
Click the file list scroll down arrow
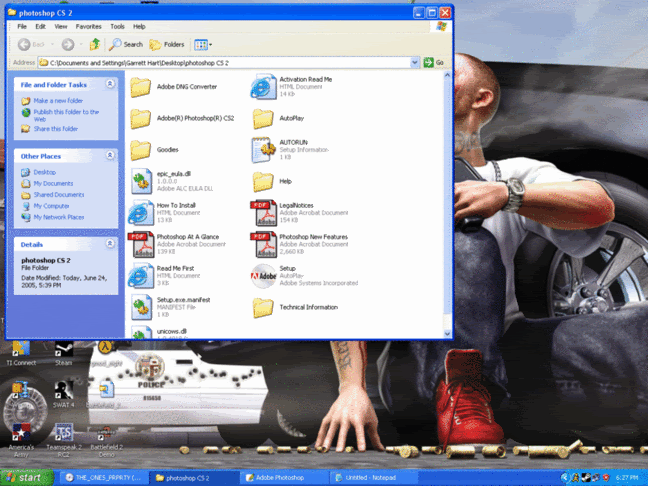pyautogui.click(x=447, y=334)
